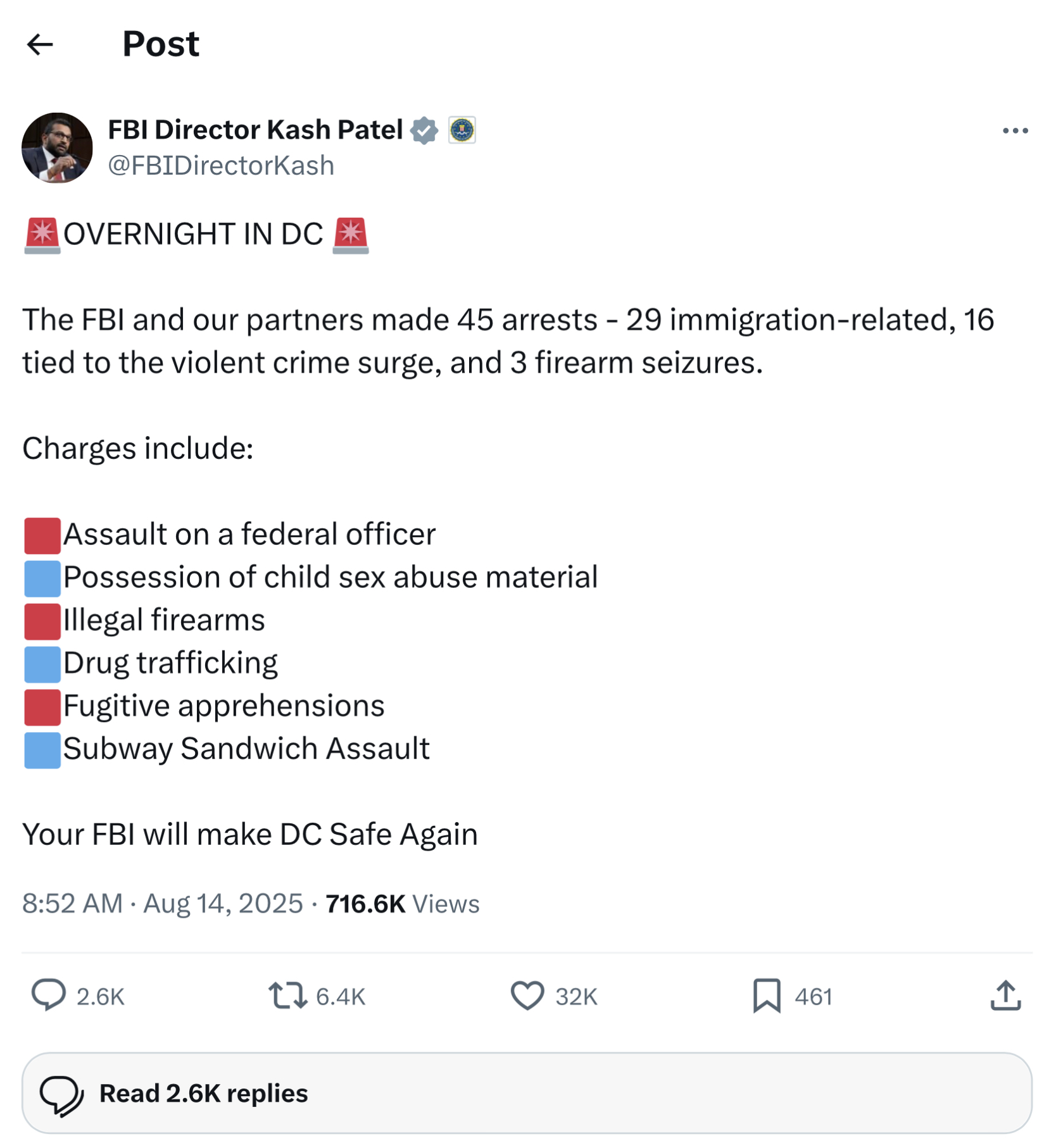Click the FBI Director Kash Patel display name
The width and height of the screenshot is (1056, 1148).
(255, 130)
